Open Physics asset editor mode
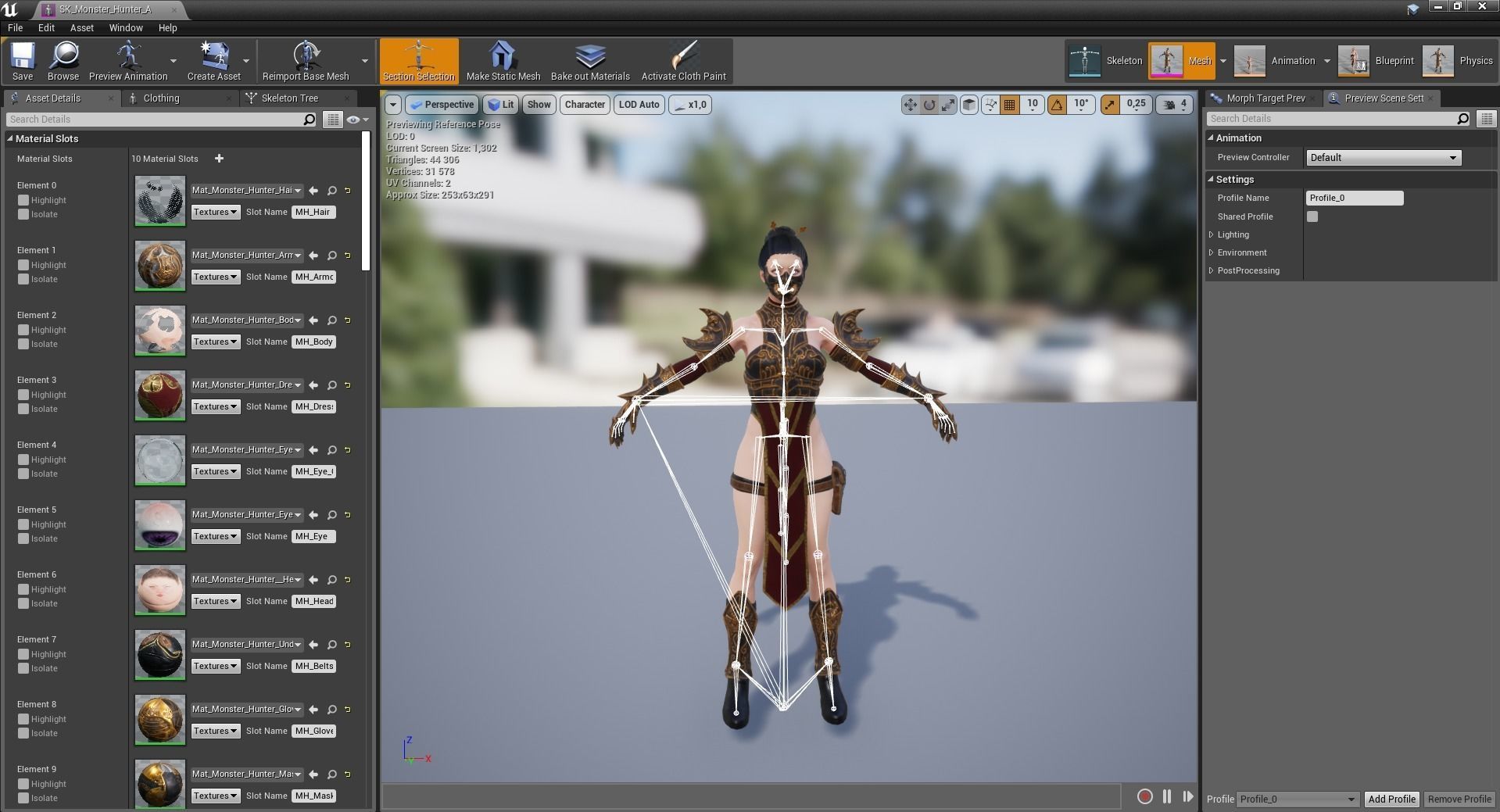The width and height of the screenshot is (1500, 812). coord(1459,61)
